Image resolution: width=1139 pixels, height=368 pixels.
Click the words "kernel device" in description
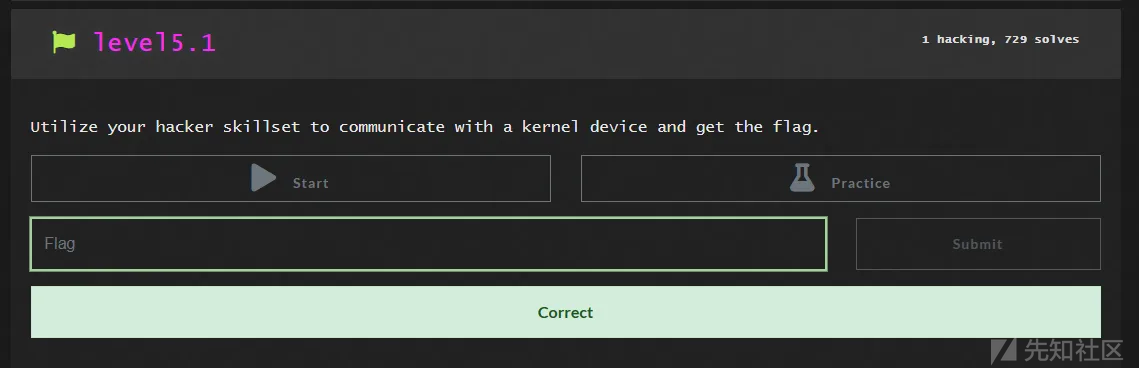(x=584, y=127)
